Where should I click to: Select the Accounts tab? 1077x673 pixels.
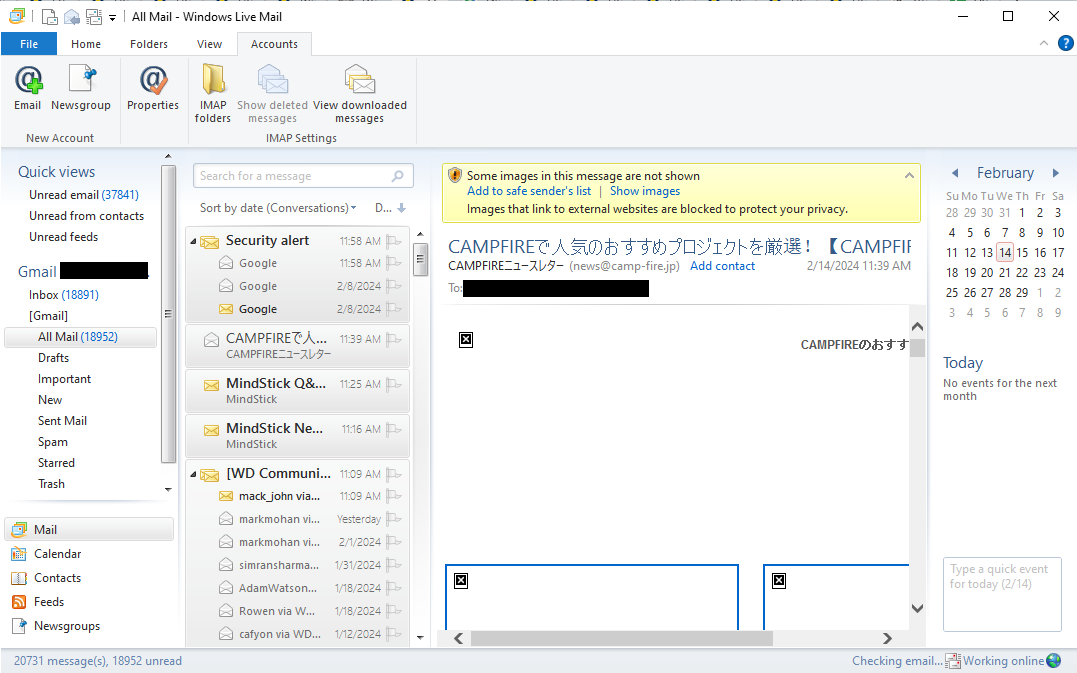coord(274,44)
